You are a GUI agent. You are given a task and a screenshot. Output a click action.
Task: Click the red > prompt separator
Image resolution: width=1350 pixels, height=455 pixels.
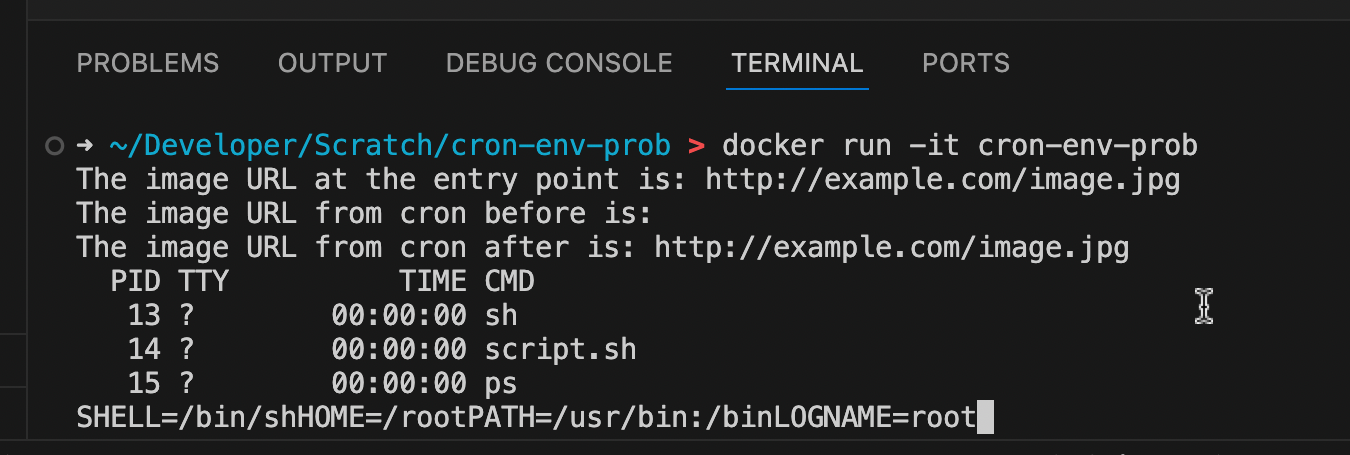(697, 147)
